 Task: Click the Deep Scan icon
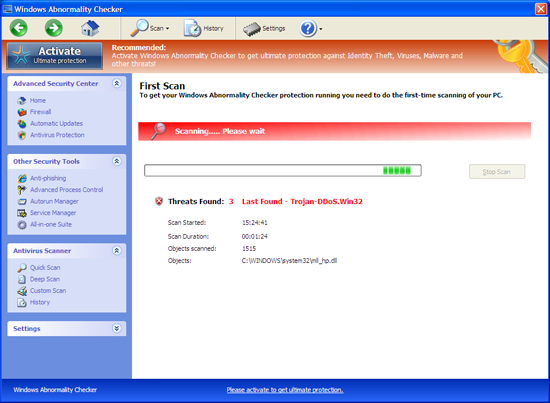22,280
